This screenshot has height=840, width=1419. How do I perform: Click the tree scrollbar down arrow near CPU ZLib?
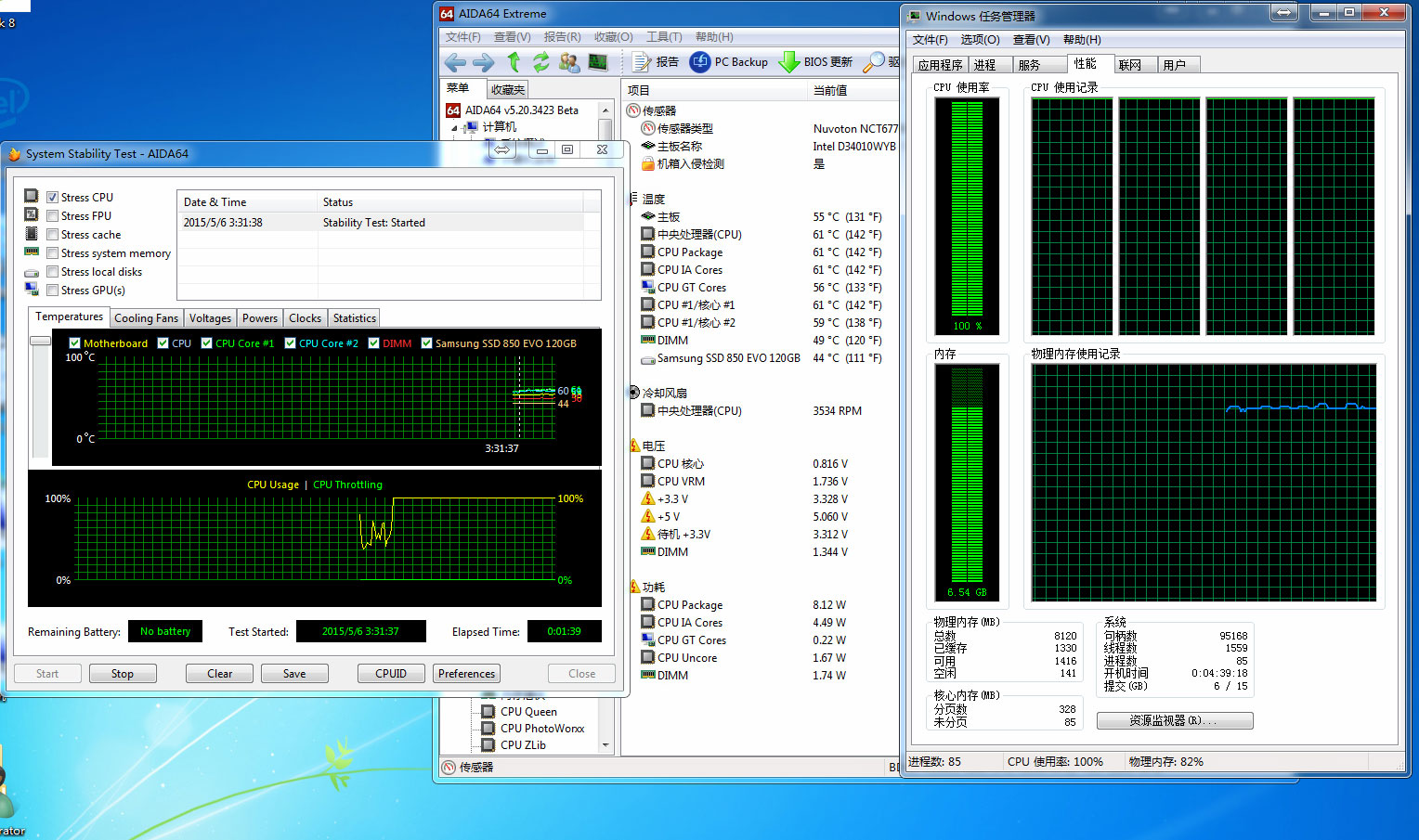tap(605, 744)
